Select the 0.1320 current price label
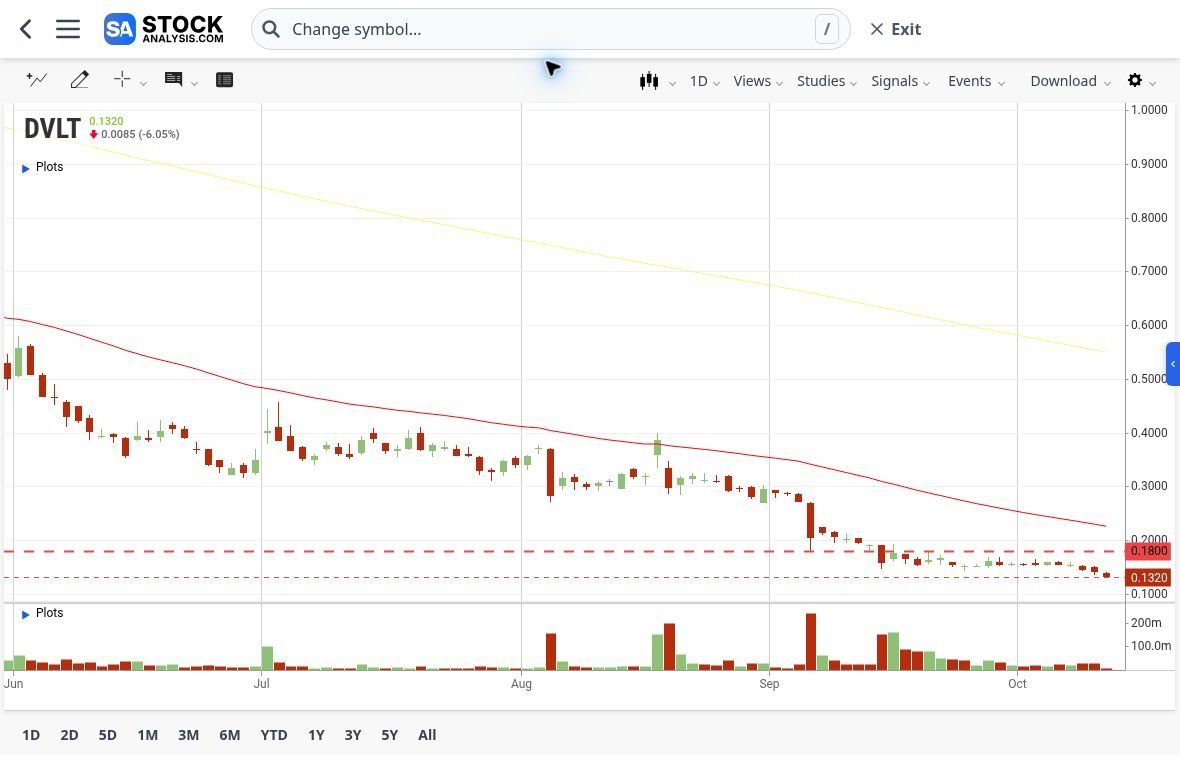Viewport: 1180px width, 757px height. 1148,577
